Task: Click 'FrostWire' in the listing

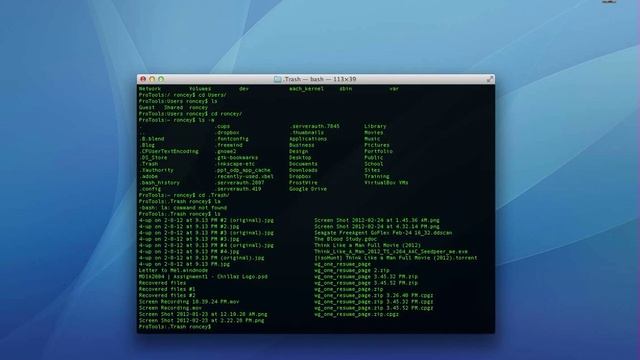Action: (303, 183)
